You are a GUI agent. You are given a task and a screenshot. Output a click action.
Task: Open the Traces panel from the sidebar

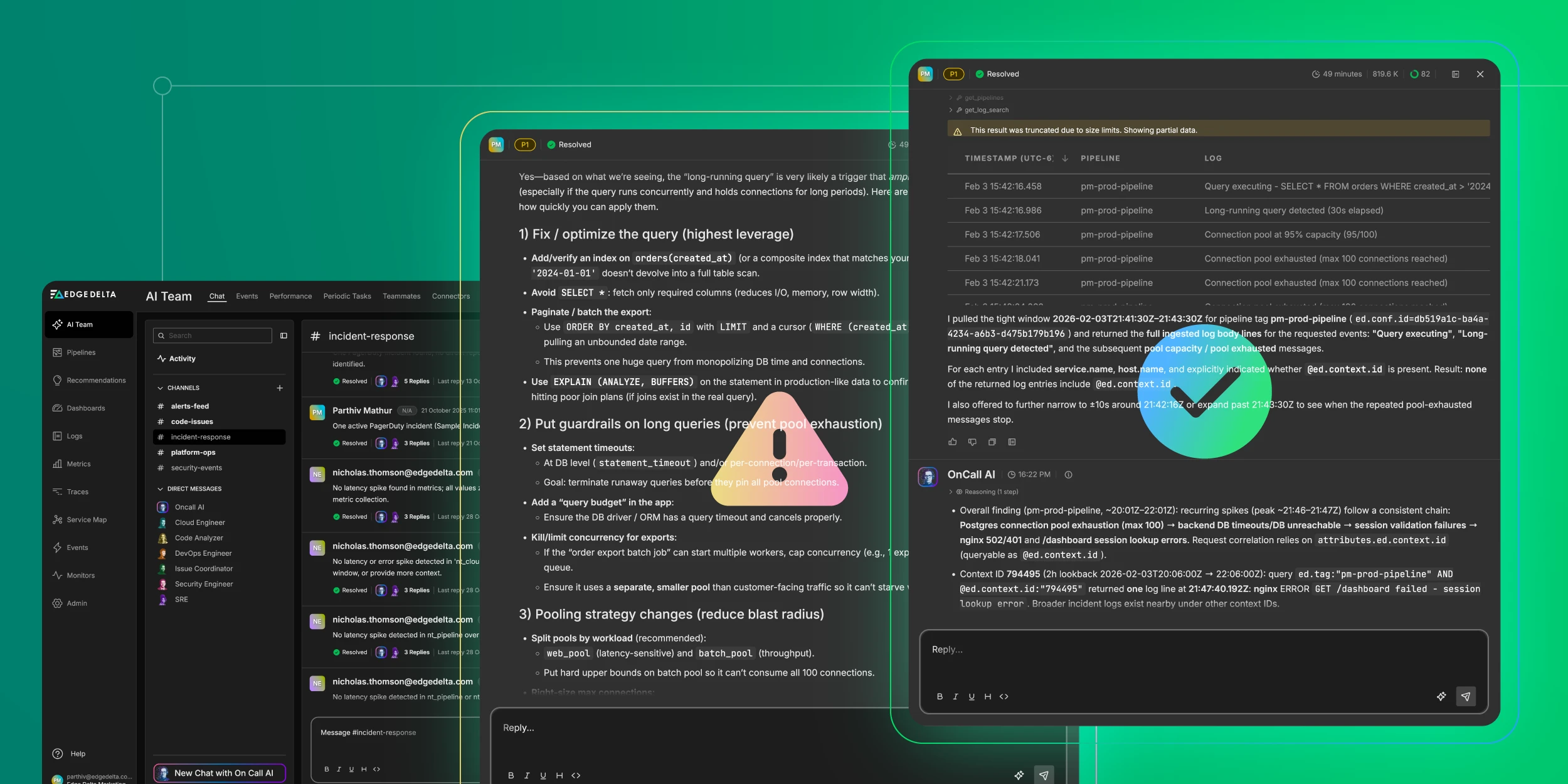point(77,492)
